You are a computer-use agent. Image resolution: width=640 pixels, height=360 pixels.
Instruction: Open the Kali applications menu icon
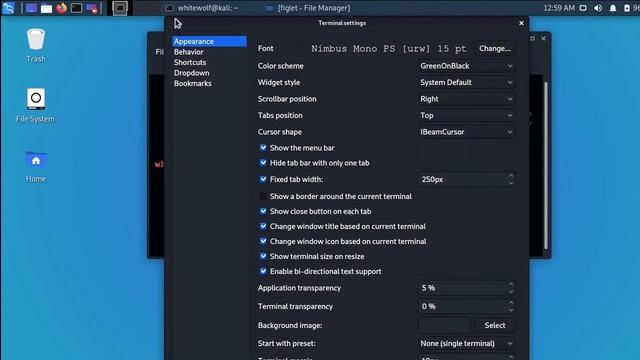8,8
